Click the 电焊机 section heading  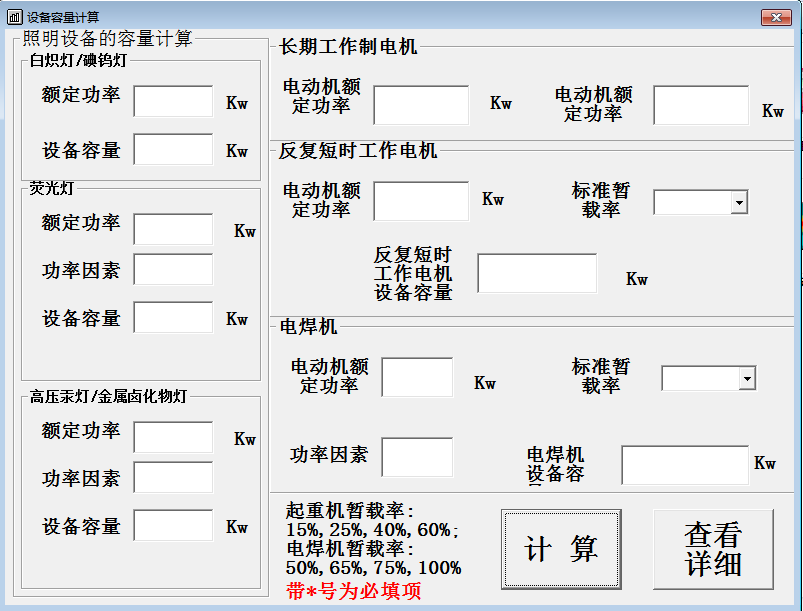pos(308,327)
